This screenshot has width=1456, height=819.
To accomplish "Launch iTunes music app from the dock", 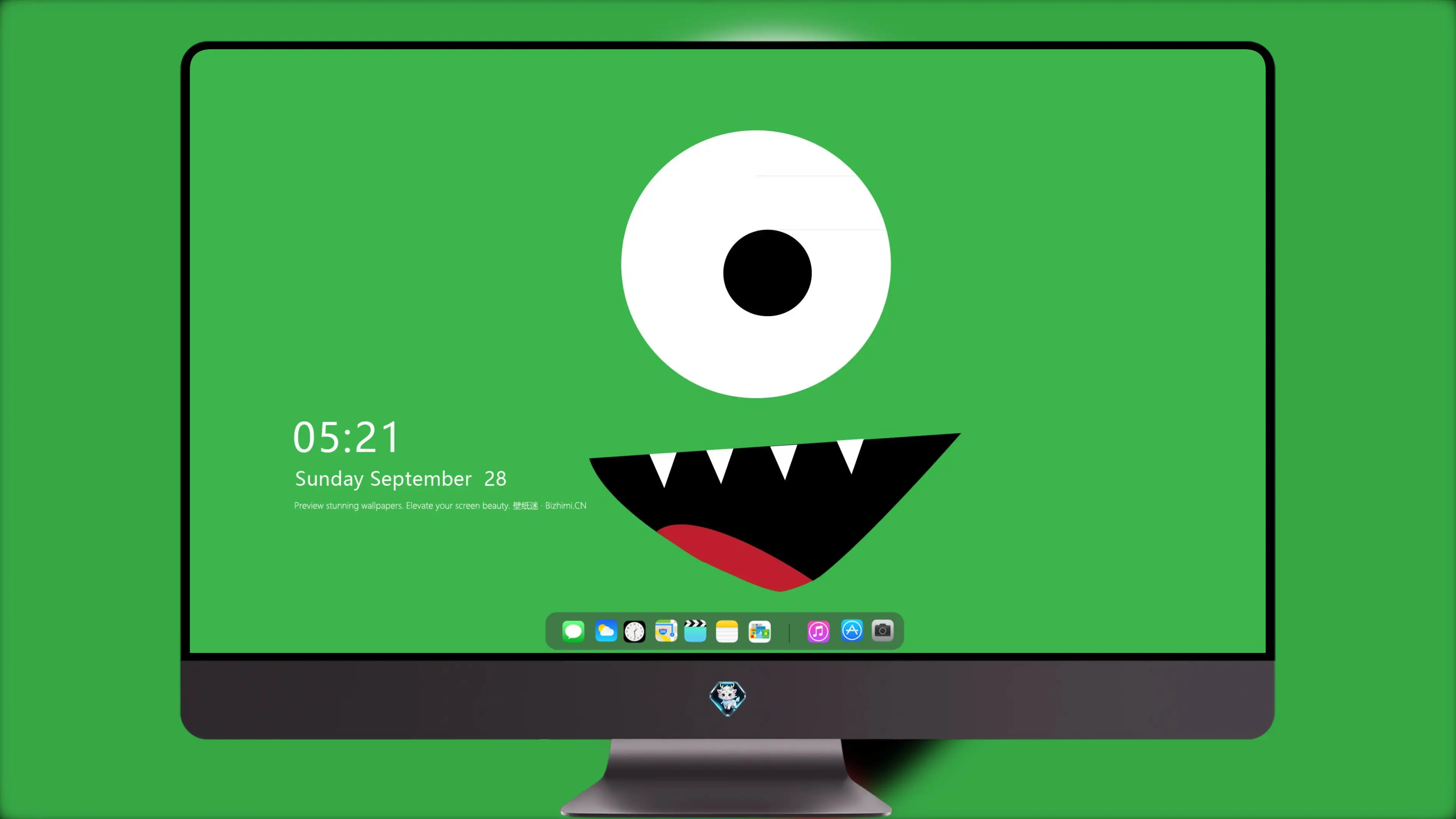I will click(x=819, y=631).
